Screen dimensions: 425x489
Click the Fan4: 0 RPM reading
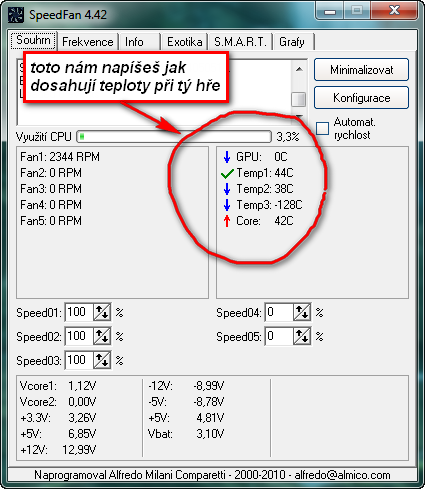tap(51, 205)
